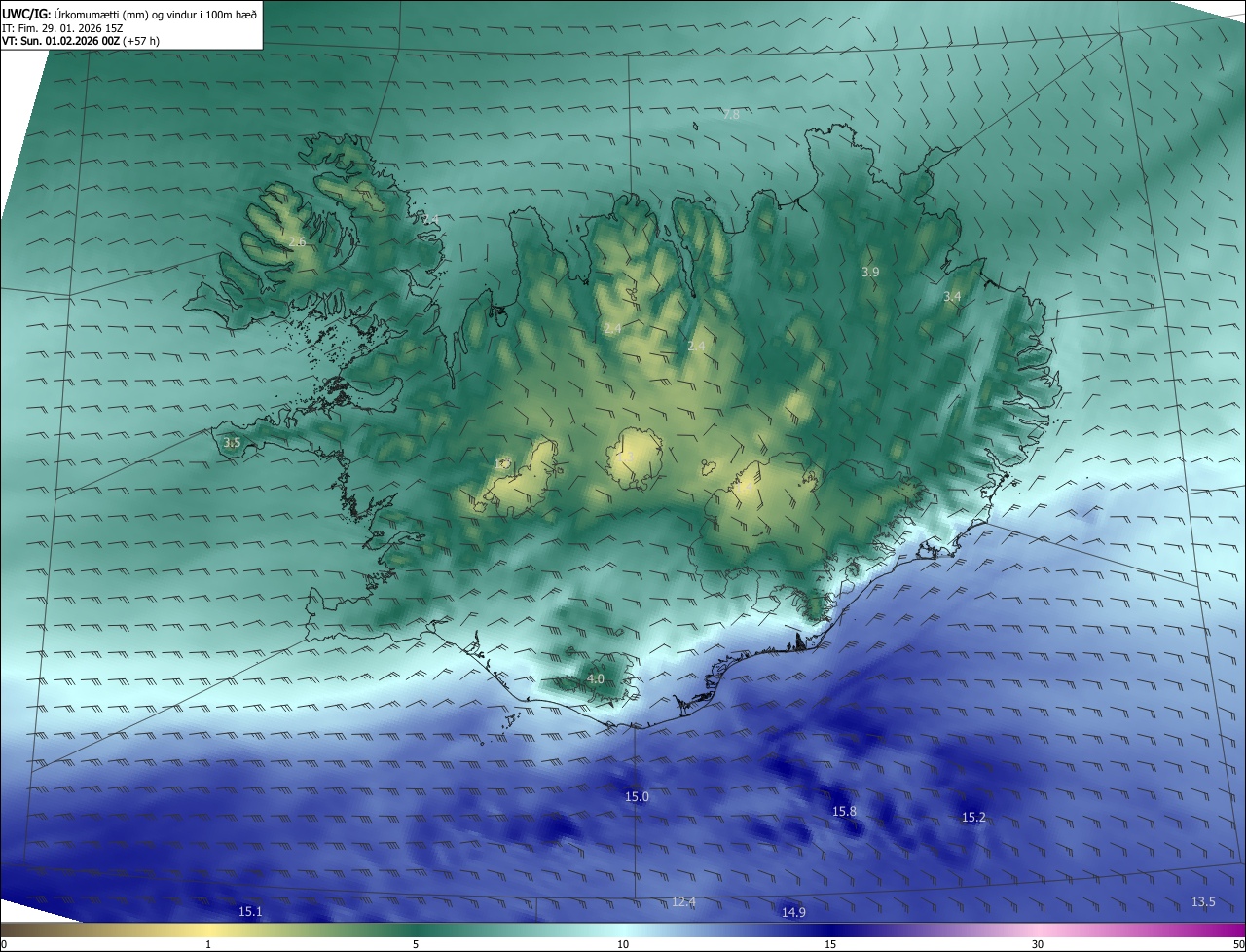Click the colorbar tick label 0
Screen dimensions: 1246x952
click(4, 944)
